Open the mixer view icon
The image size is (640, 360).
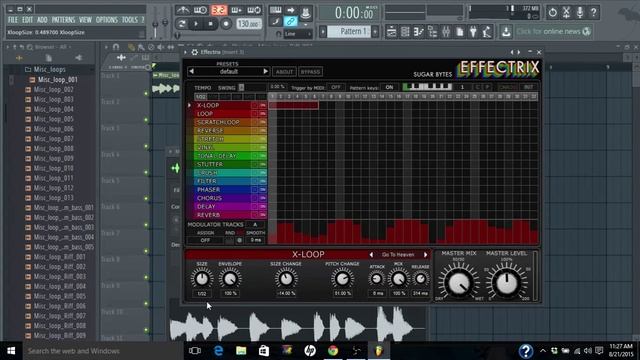(x=446, y=32)
